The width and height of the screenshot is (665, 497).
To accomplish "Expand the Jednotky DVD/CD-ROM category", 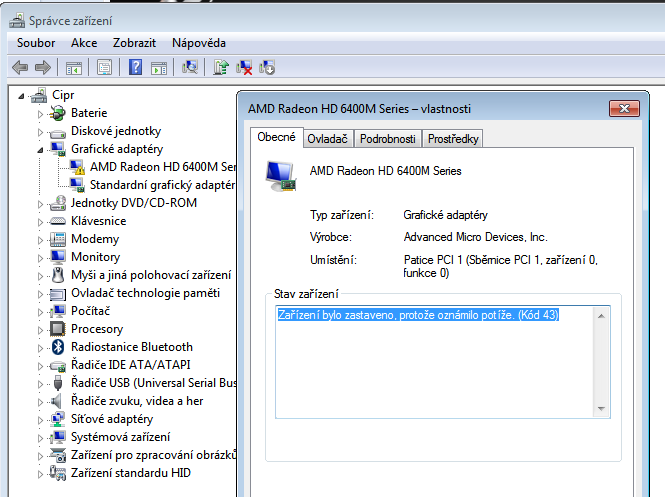I will 40,204.
